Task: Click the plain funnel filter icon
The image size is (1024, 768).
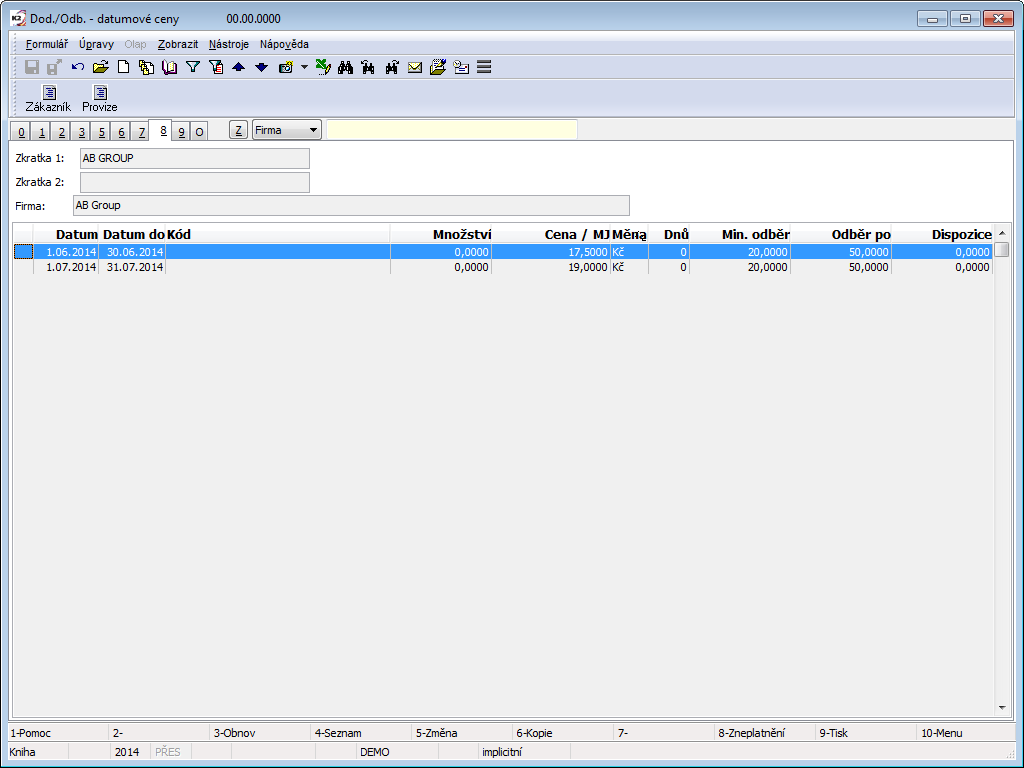Action: 193,67
